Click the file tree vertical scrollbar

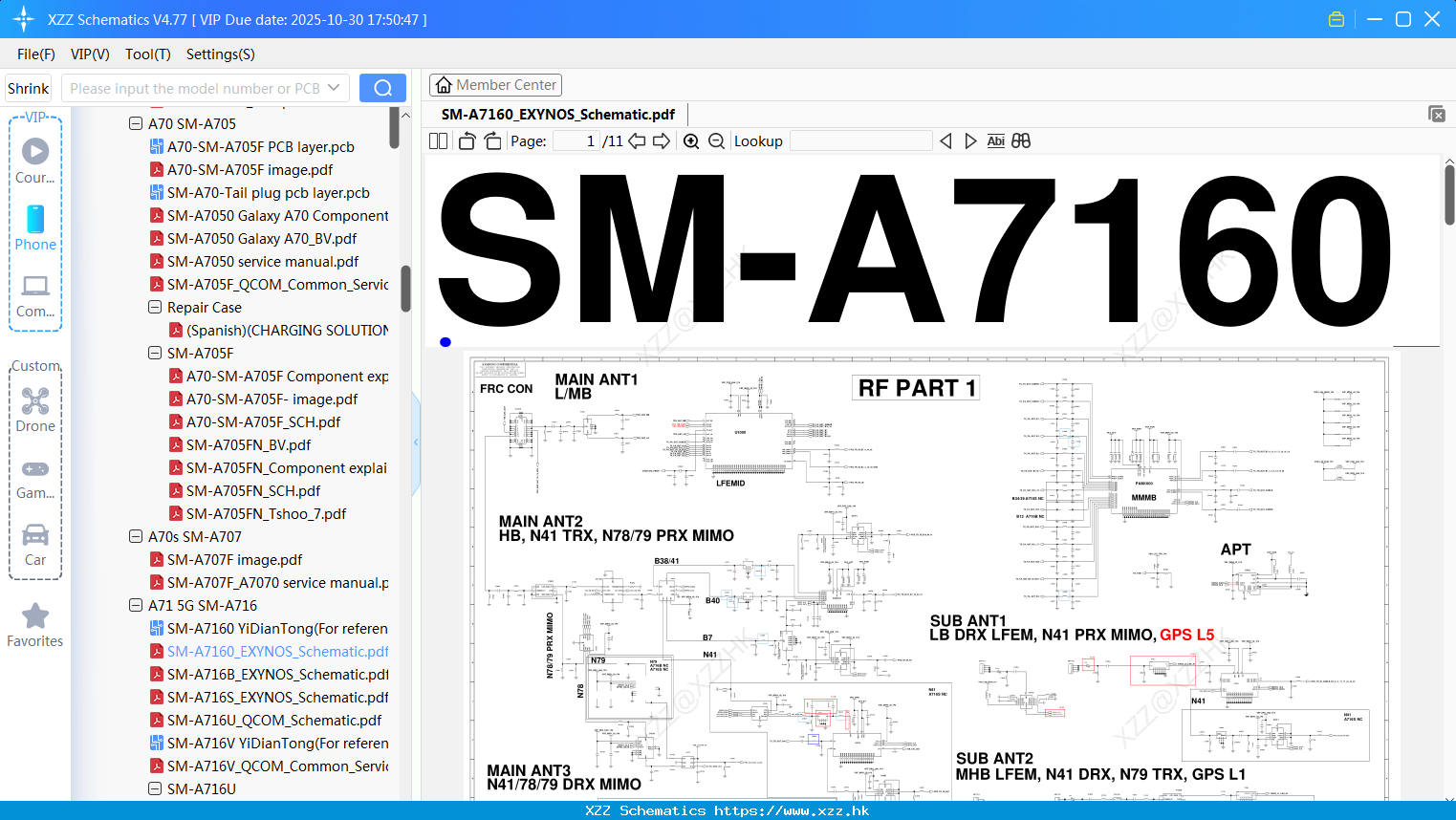pyautogui.click(x=405, y=289)
